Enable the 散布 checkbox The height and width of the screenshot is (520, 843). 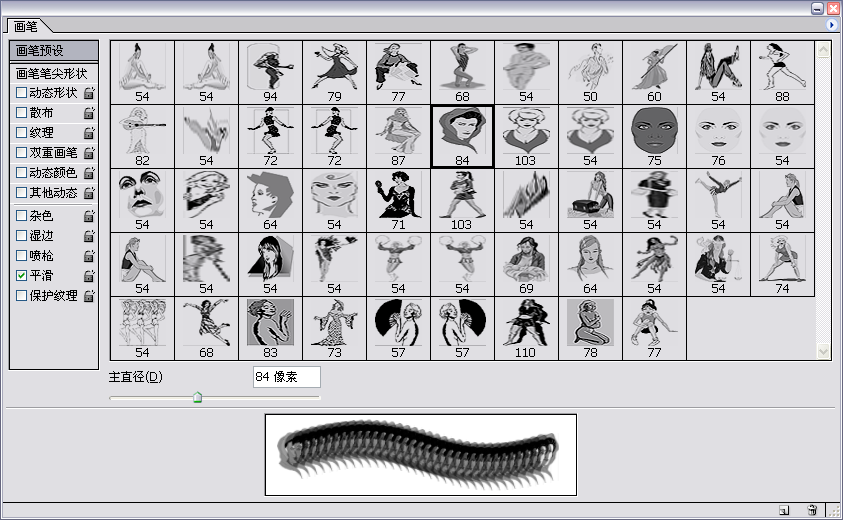pos(22,112)
